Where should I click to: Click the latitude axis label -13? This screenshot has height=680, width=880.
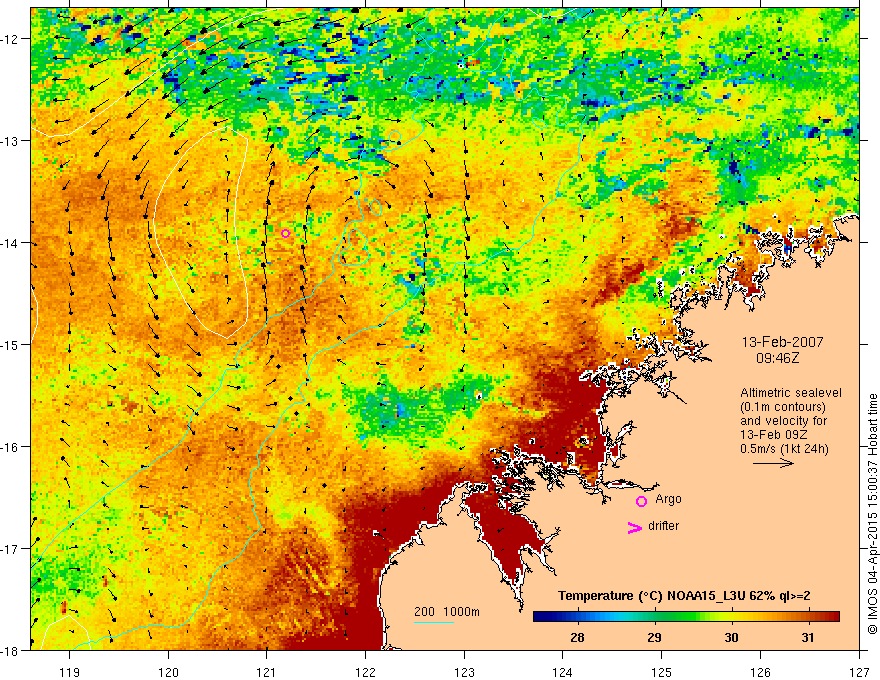[x=10, y=141]
